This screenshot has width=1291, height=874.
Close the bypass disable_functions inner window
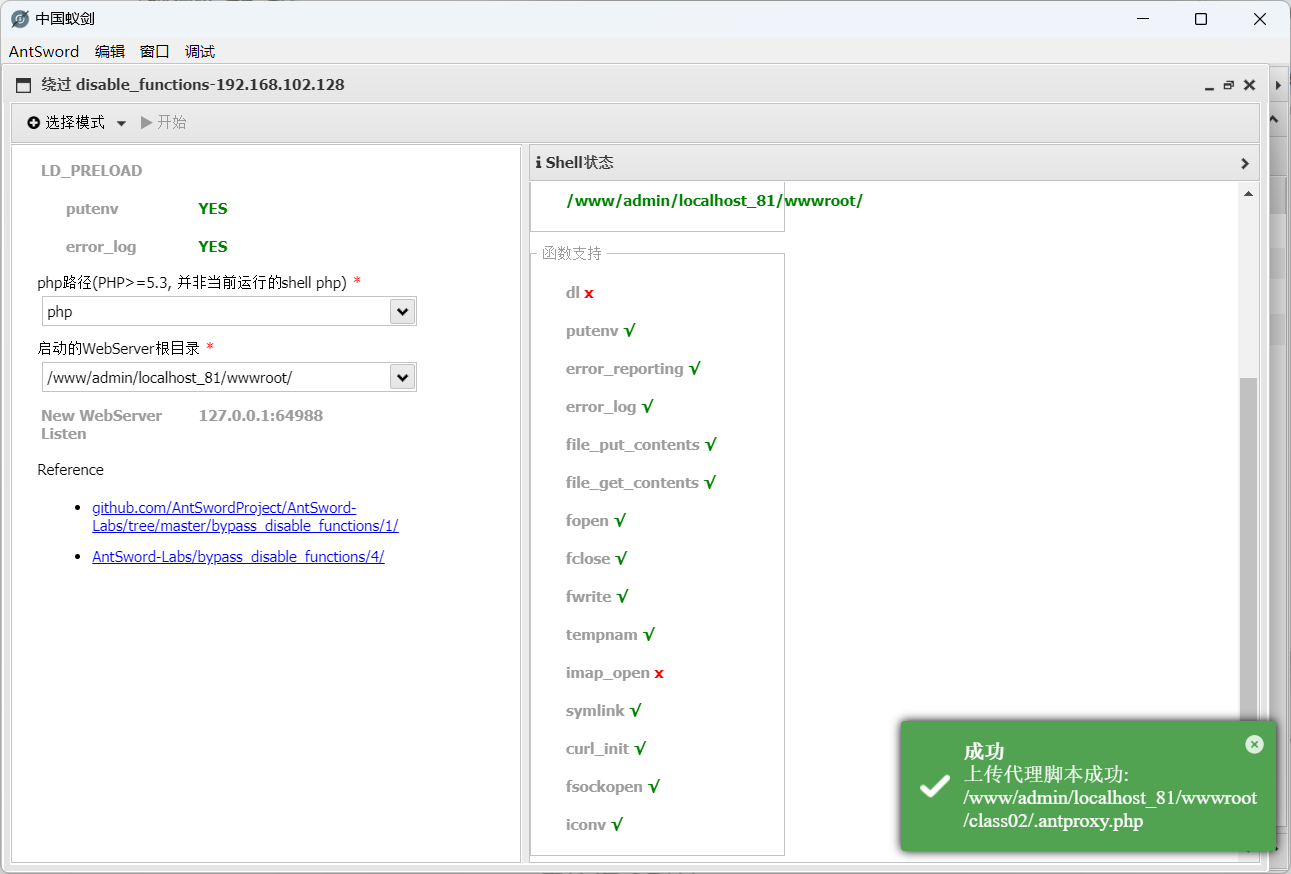click(1249, 86)
